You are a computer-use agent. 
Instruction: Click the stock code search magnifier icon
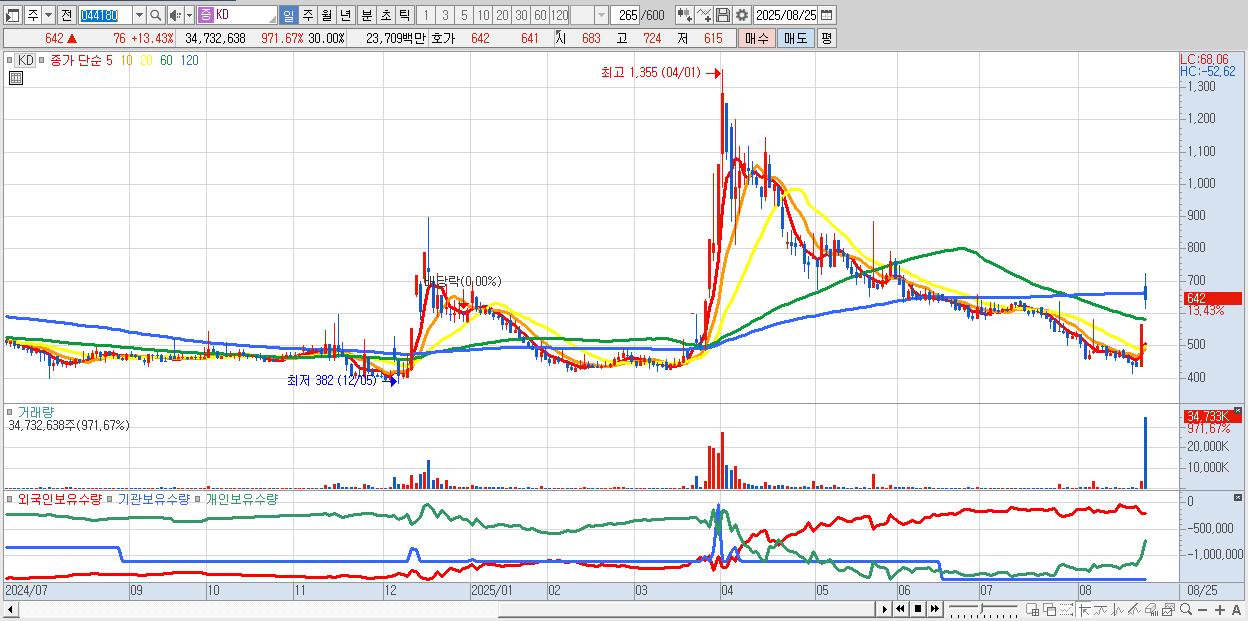tap(155, 15)
